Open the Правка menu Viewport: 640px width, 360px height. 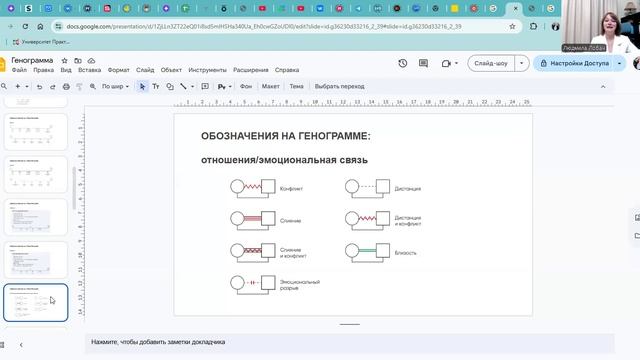tap(44, 70)
